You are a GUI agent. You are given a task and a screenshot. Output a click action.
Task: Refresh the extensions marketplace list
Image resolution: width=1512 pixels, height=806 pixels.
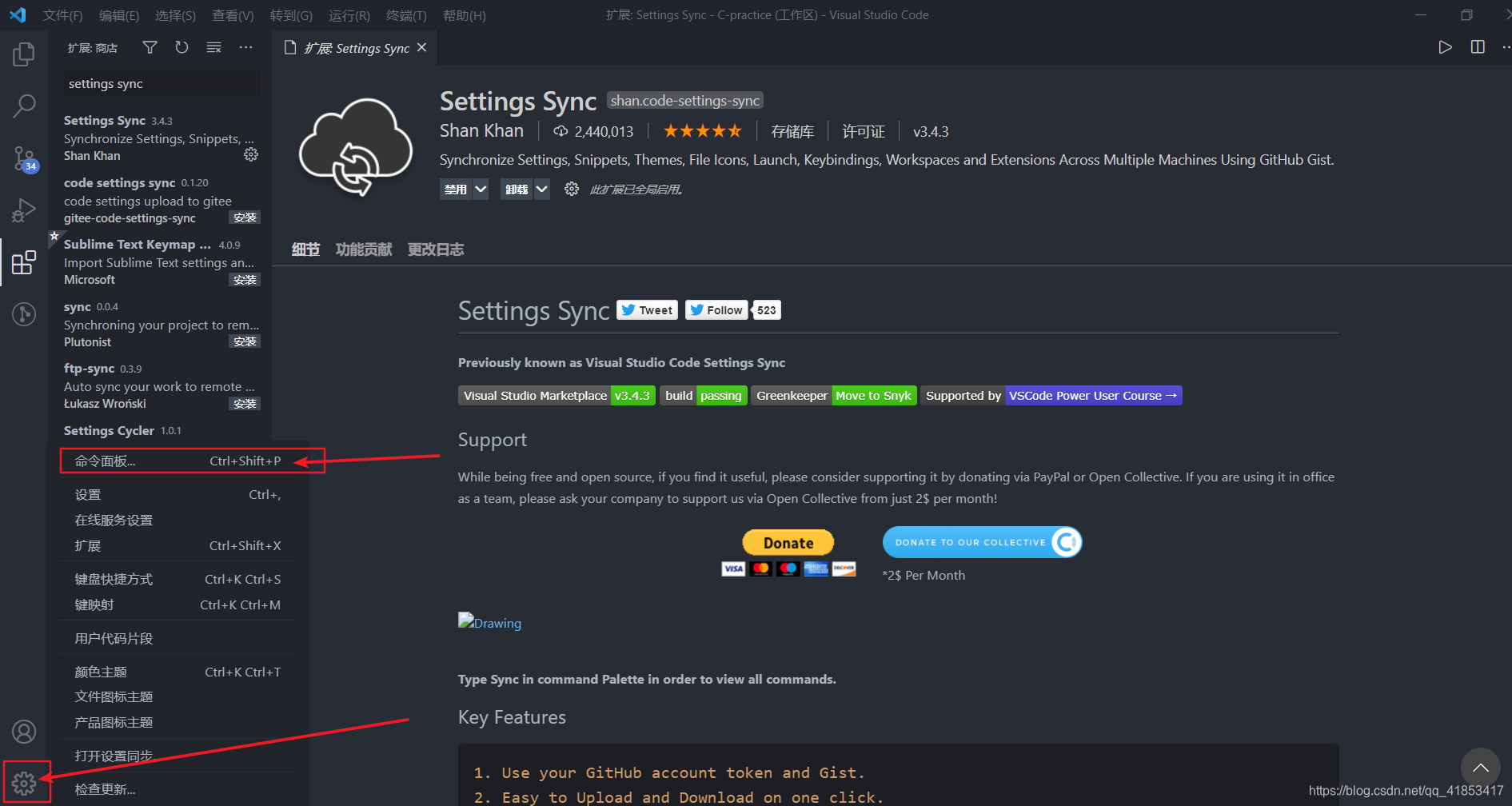tap(182, 48)
